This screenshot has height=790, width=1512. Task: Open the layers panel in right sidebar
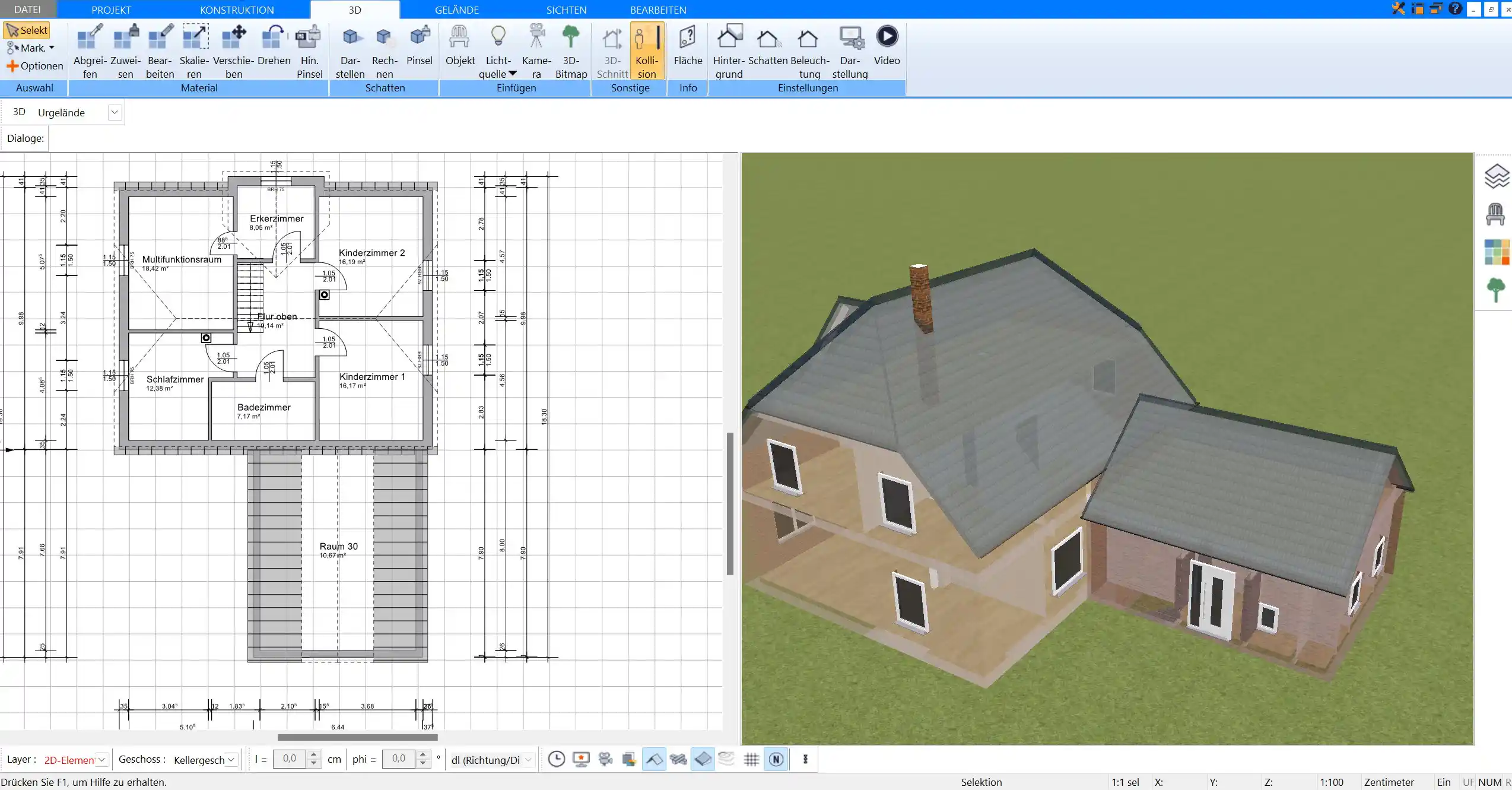pyautogui.click(x=1496, y=176)
